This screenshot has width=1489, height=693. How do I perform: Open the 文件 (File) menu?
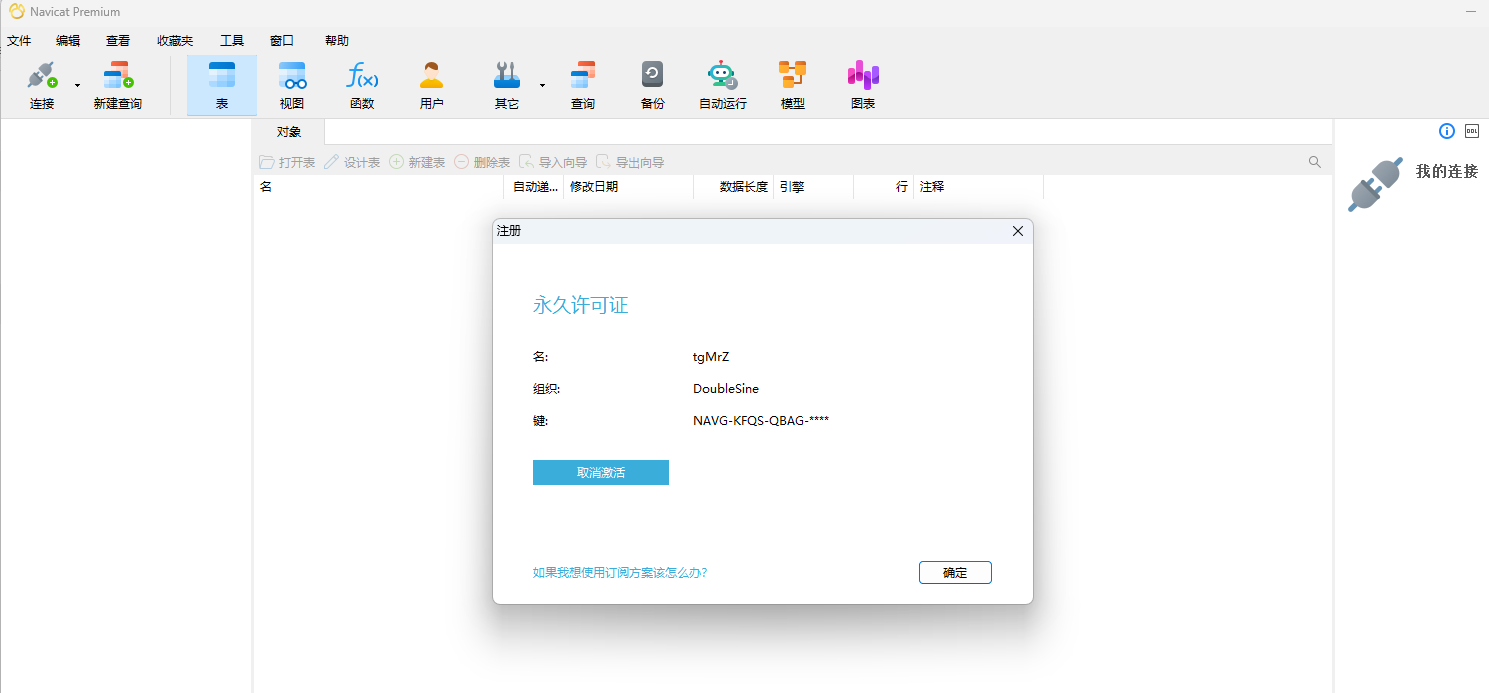pyautogui.click(x=19, y=41)
